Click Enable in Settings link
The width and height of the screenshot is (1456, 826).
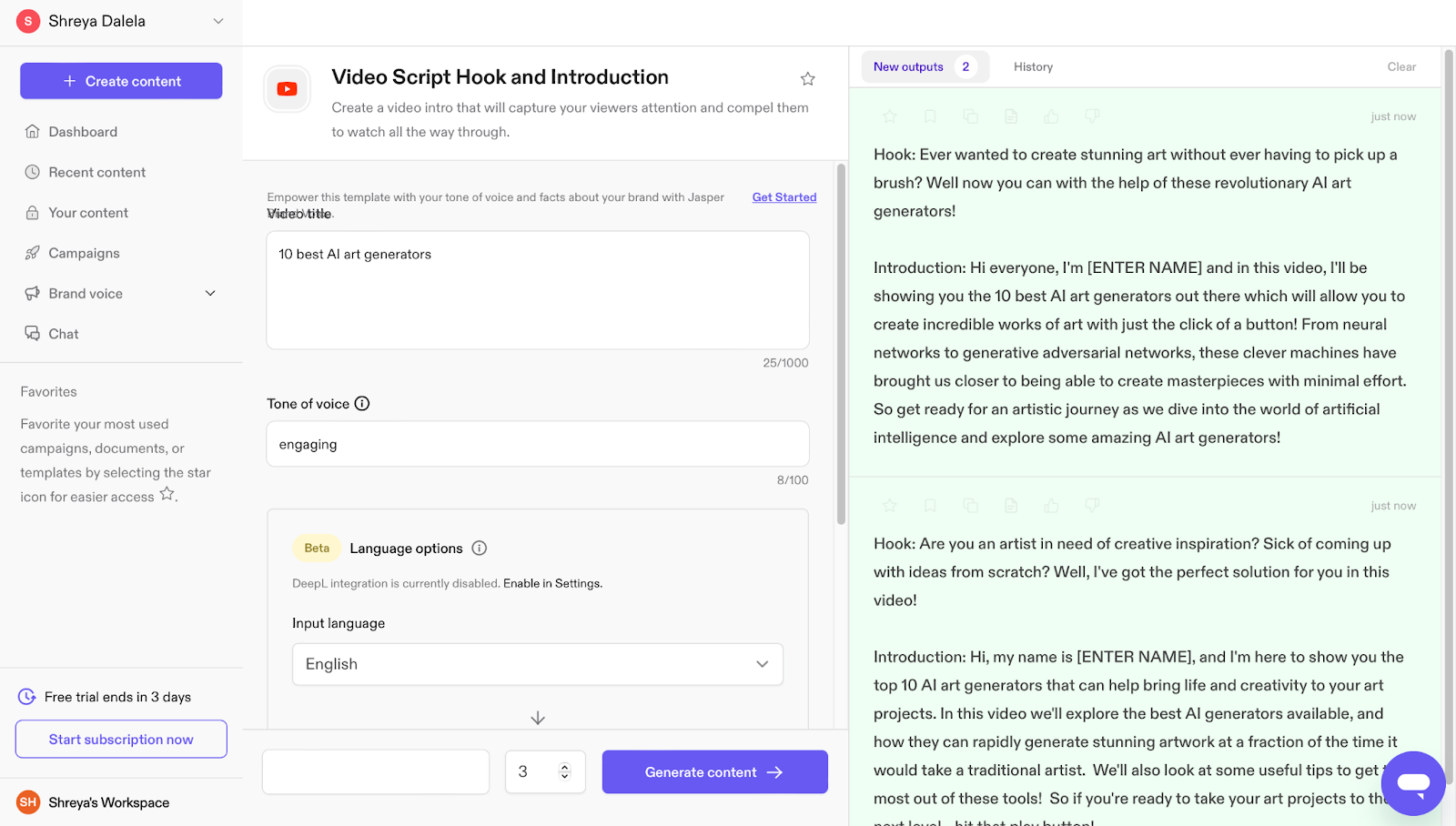pos(552,583)
